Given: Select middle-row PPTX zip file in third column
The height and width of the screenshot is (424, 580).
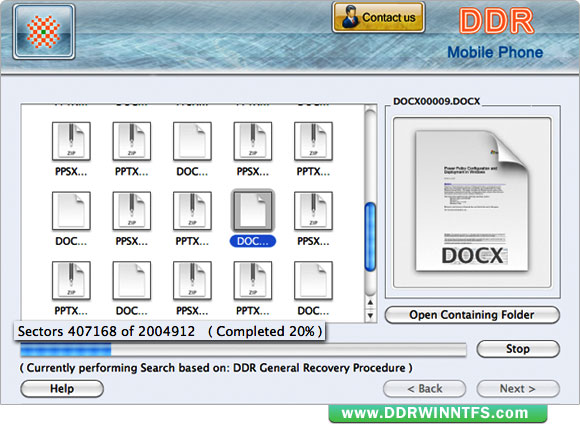Looking at the screenshot, I should [192, 211].
